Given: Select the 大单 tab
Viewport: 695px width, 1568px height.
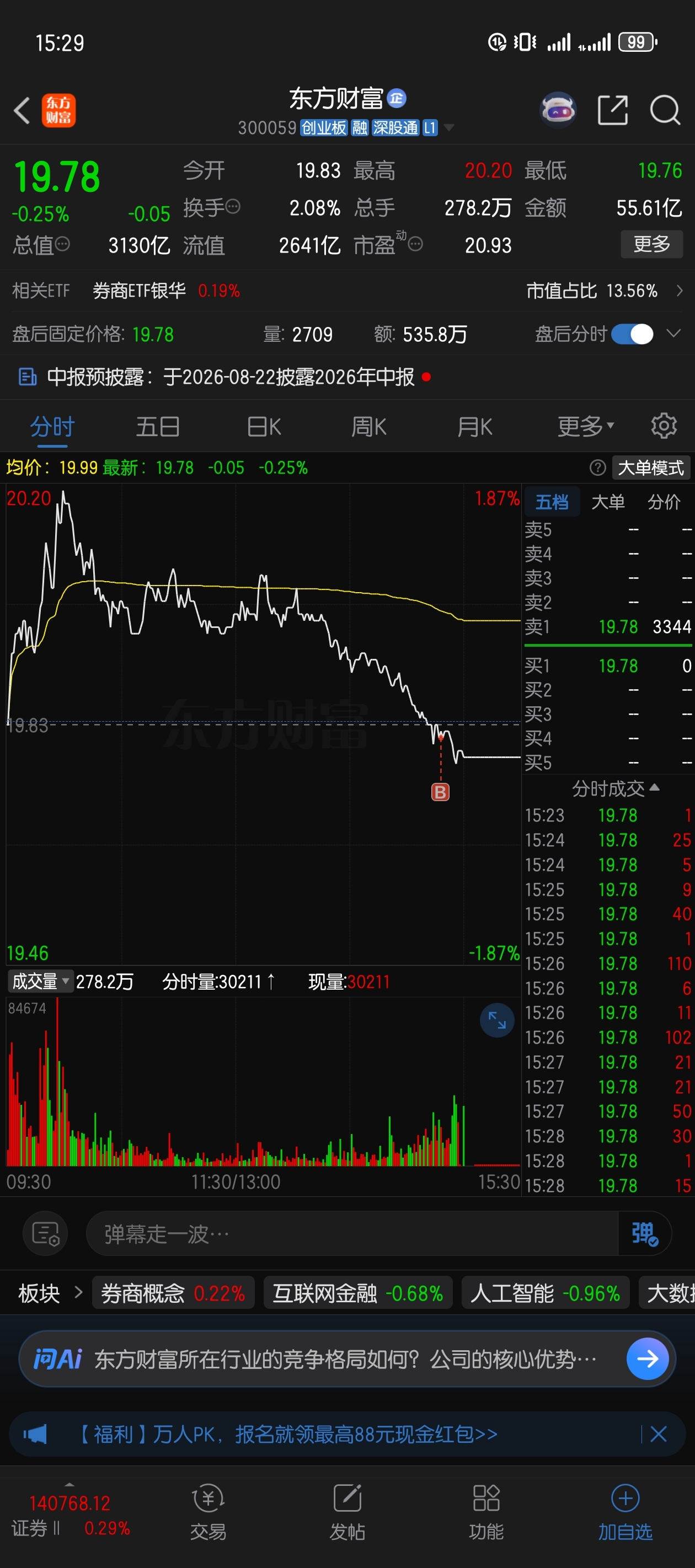Looking at the screenshot, I should click(x=608, y=502).
